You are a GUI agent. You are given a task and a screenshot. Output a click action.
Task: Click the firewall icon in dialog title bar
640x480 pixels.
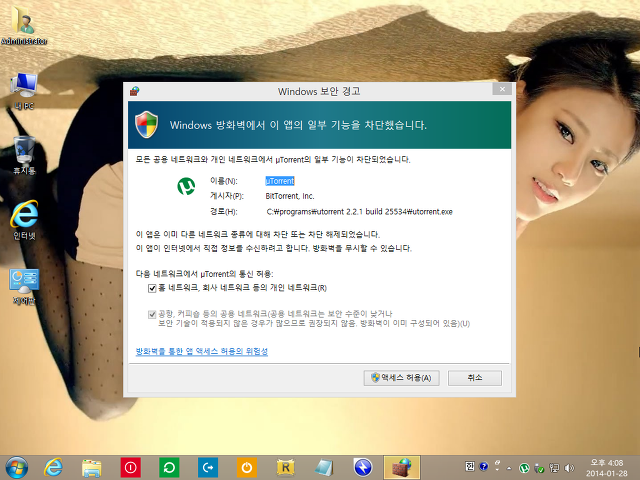pyautogui.click(x=135, y=91)
